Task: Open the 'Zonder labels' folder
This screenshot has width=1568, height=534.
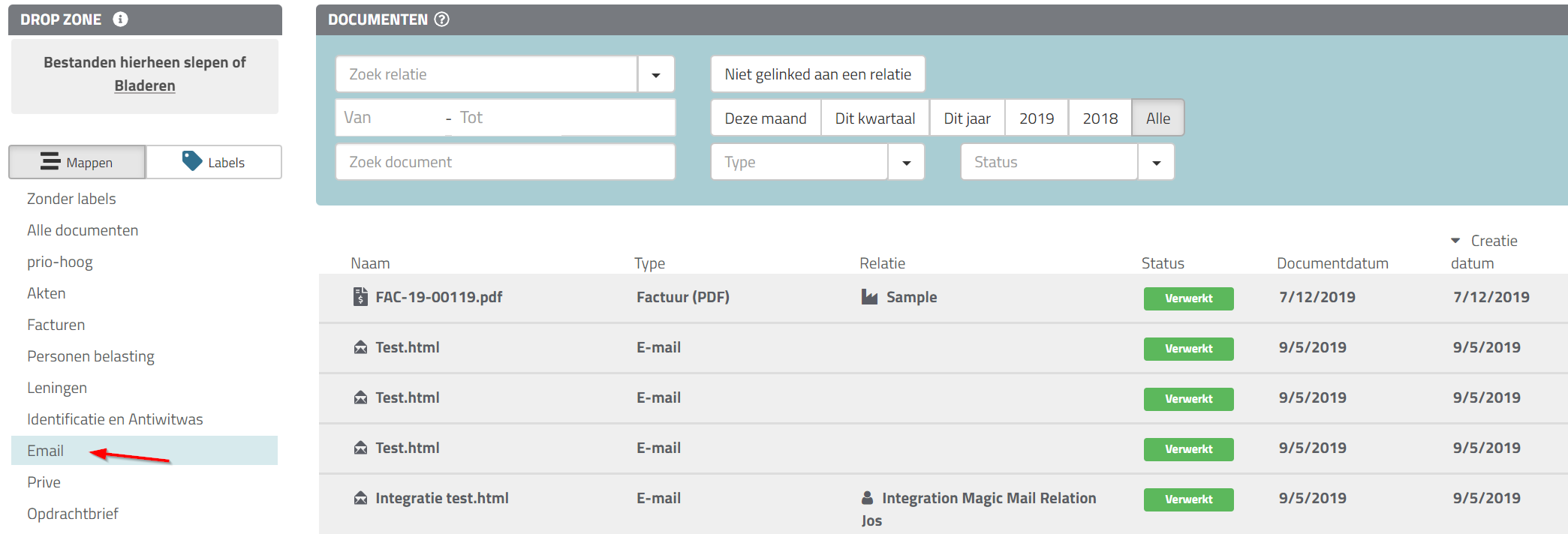Action: [x=71, y=199]
